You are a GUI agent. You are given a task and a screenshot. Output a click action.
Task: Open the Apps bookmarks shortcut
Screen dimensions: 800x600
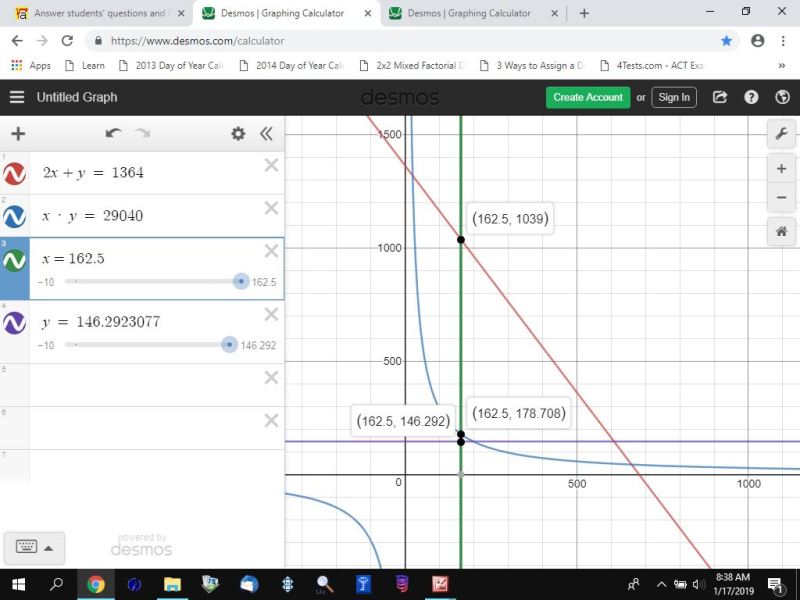[31, 65]
